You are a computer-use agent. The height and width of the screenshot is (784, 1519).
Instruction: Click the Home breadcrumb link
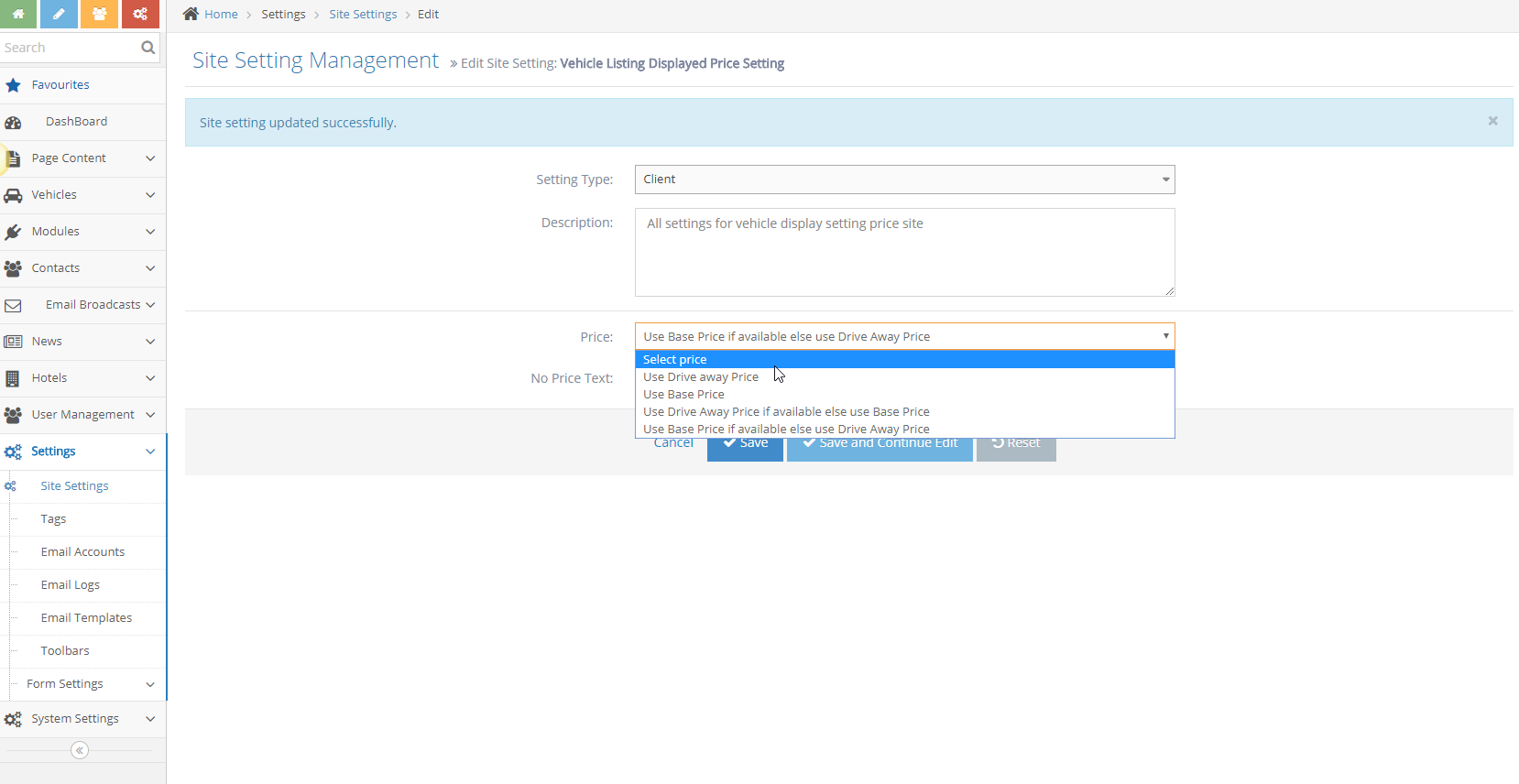(x=221, y=15)
